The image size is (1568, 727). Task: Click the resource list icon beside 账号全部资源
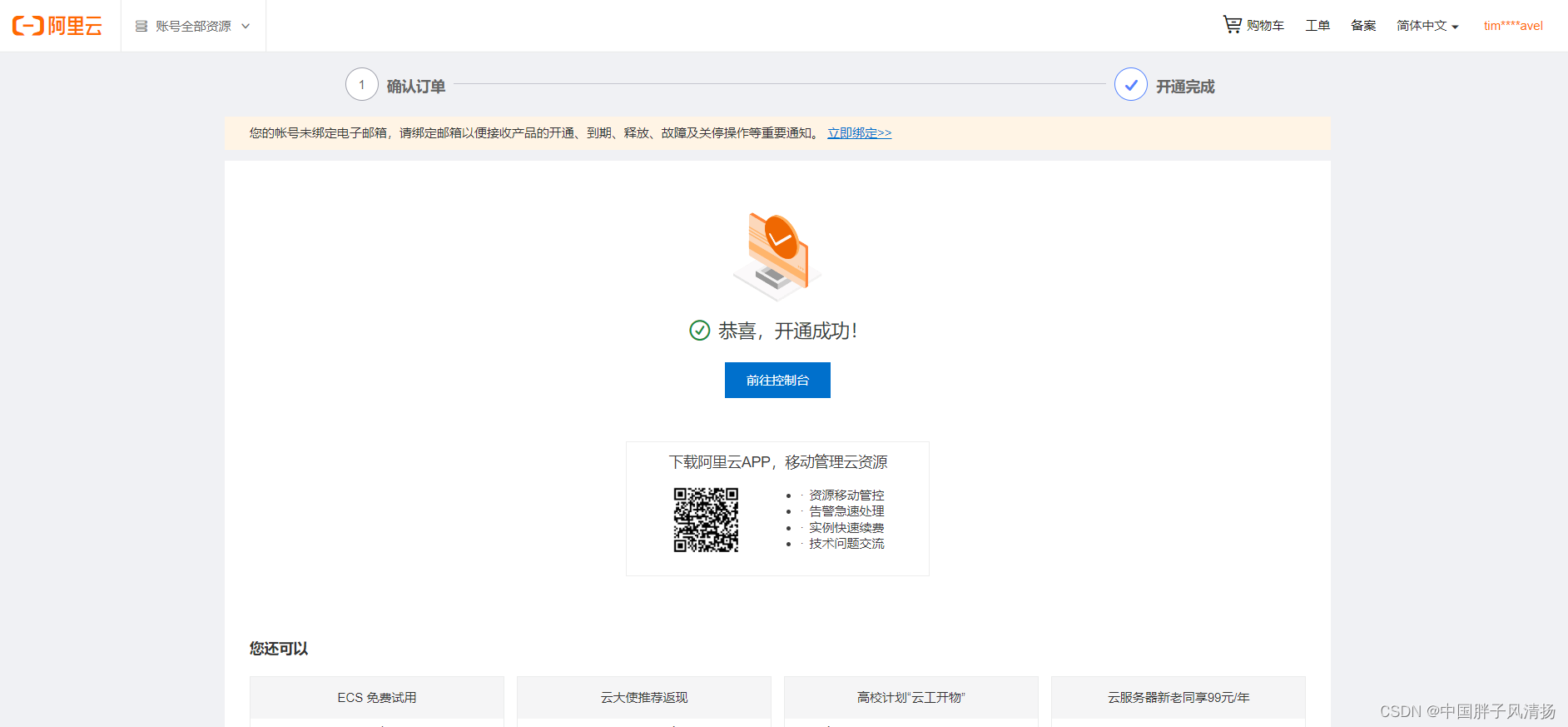(x=141, y=27)
